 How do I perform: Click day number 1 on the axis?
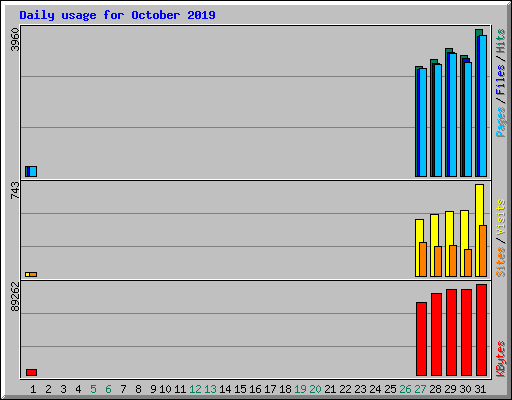click(x=33, y=389)
